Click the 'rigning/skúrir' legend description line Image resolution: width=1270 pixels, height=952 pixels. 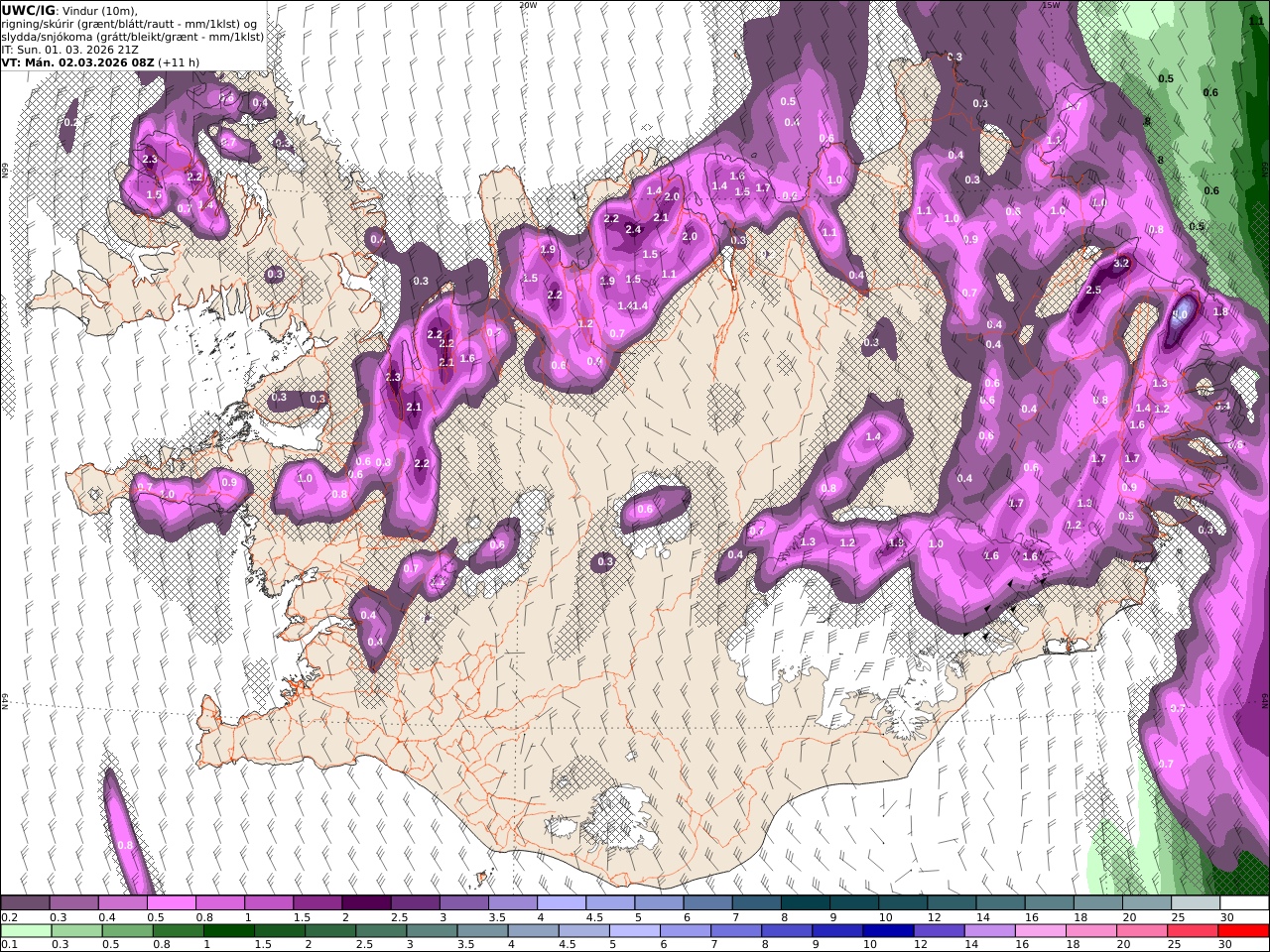pyautogui.click(x=131, y=24)
